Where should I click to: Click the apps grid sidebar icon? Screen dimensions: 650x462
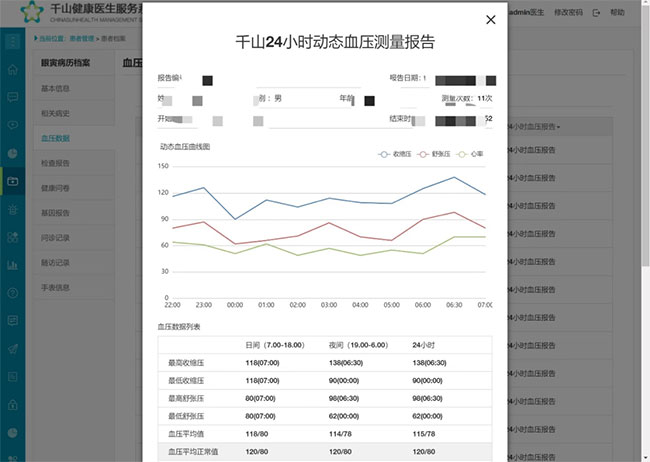tap(12, 237)
